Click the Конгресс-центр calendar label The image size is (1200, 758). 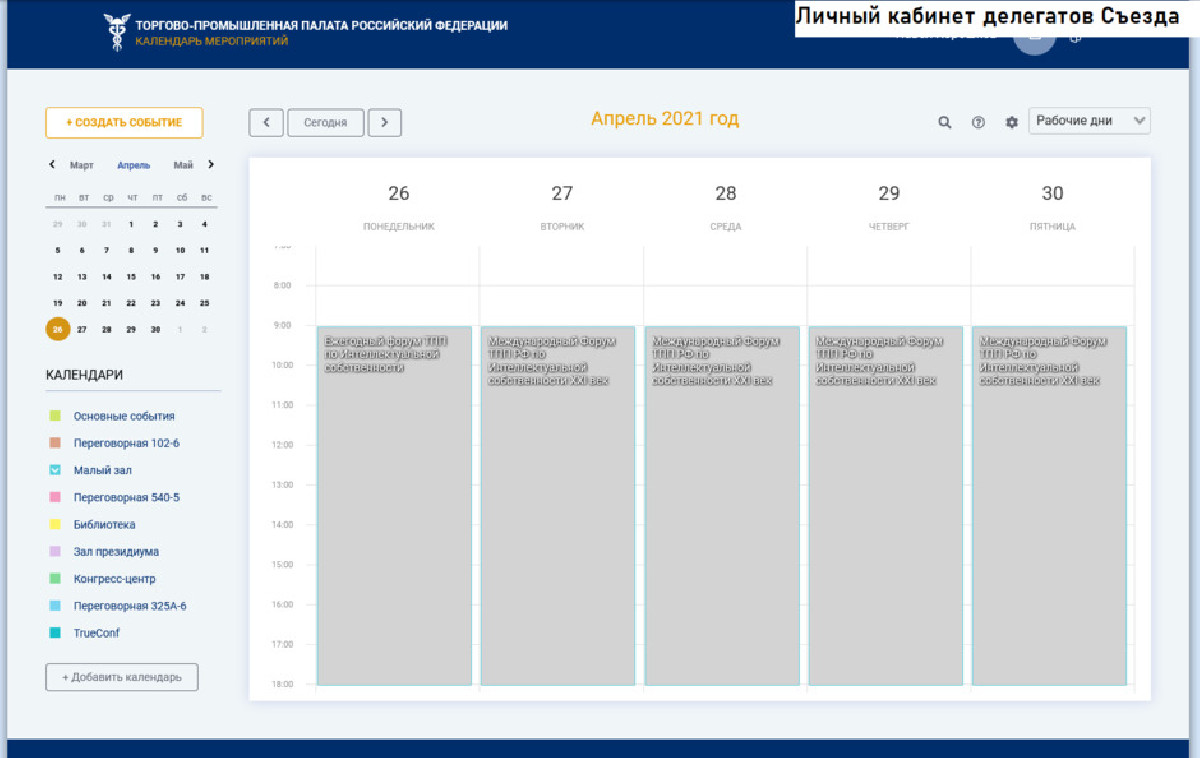click(x=115, y=579)
